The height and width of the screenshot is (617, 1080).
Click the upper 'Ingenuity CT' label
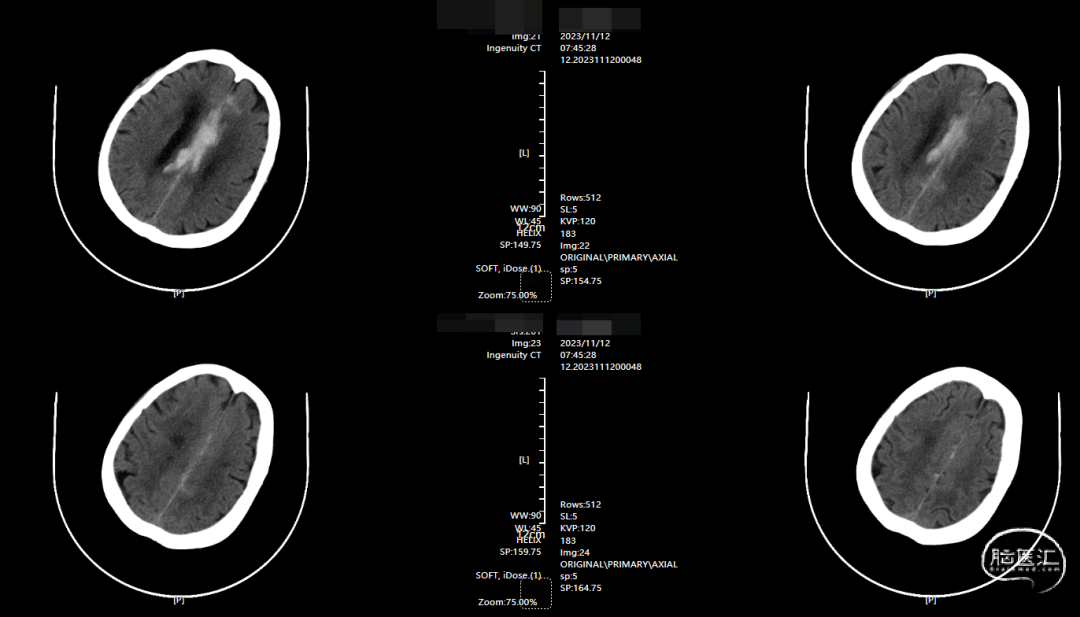(x=513, y=48)
